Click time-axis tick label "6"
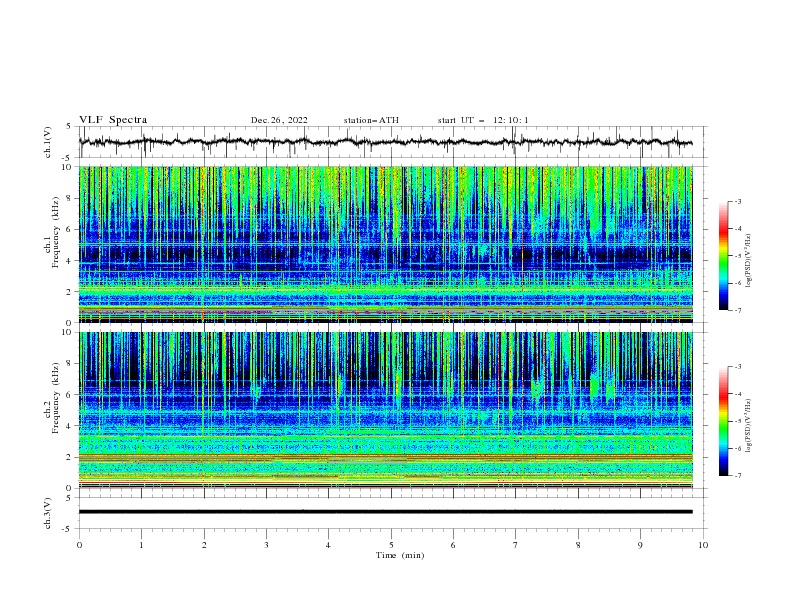Viewport: 792px width, 612px height. (453, 545)
